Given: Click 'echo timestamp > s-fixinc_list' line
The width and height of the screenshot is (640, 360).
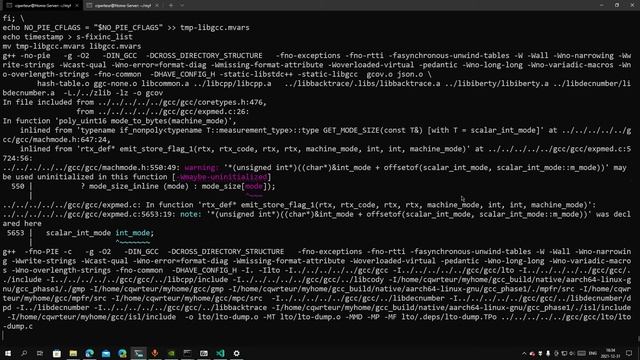Looking at the screenshot, I should [x=67, y=37].
